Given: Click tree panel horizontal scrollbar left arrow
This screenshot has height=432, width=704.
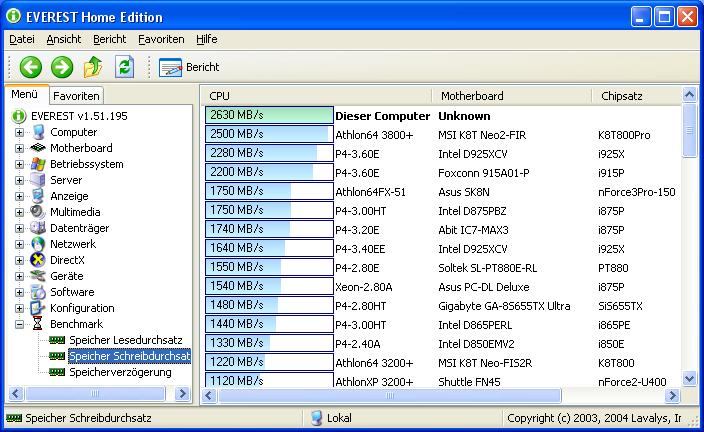Looking at the screenshot, I should (16, 394).
